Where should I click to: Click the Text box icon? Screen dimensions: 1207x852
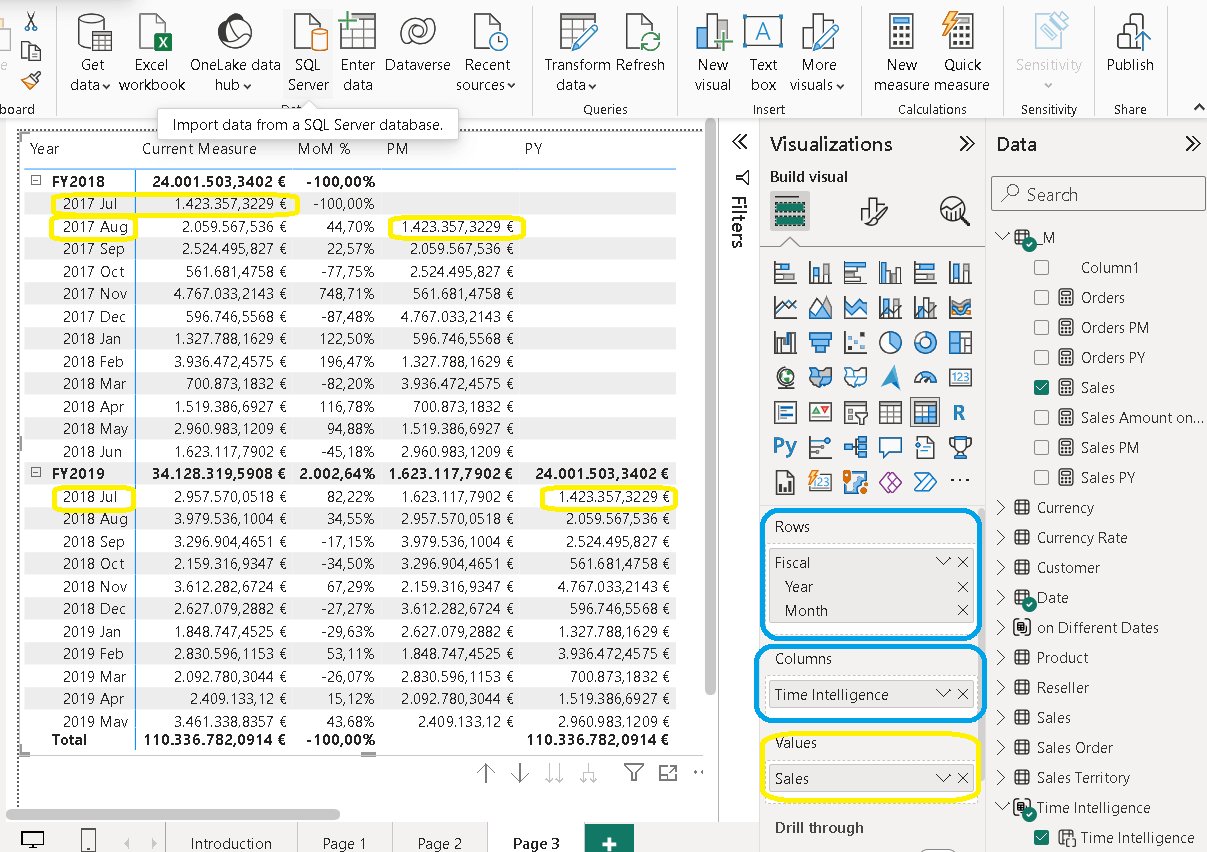[x=763, y=33]
